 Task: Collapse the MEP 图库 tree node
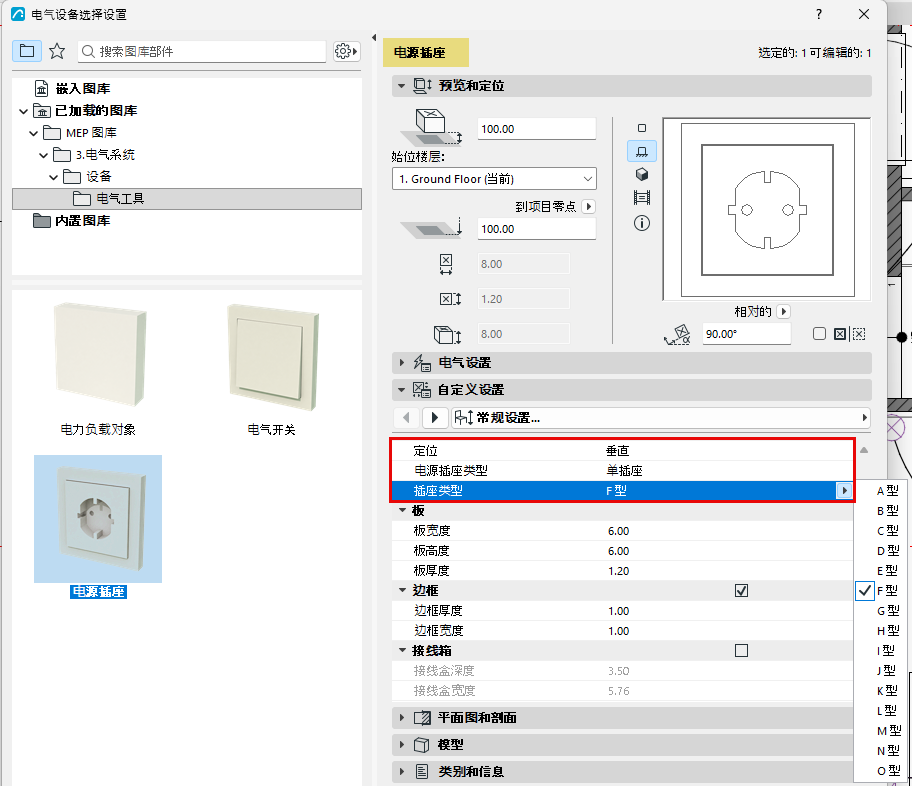click(x=33, y=133)
